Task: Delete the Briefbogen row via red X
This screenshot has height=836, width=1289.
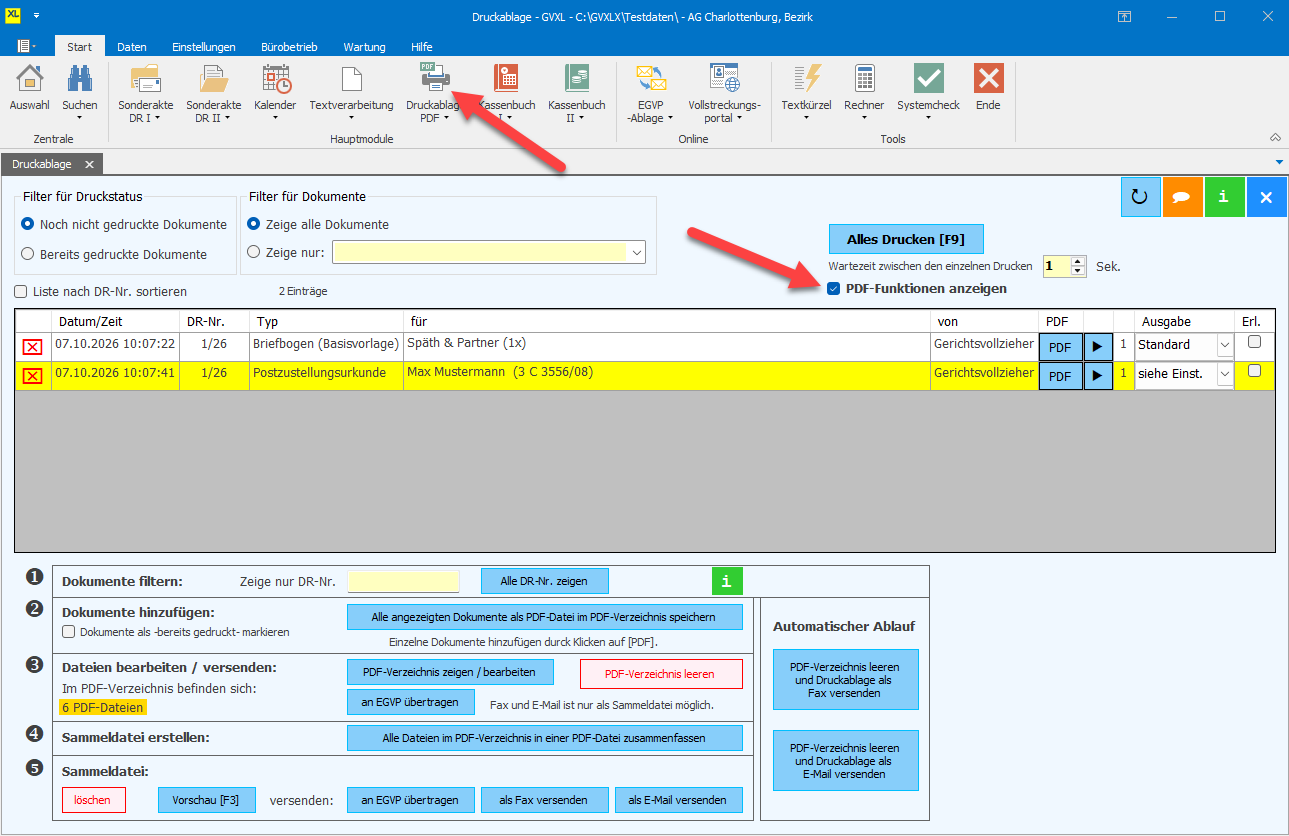Action: (32, 346)
